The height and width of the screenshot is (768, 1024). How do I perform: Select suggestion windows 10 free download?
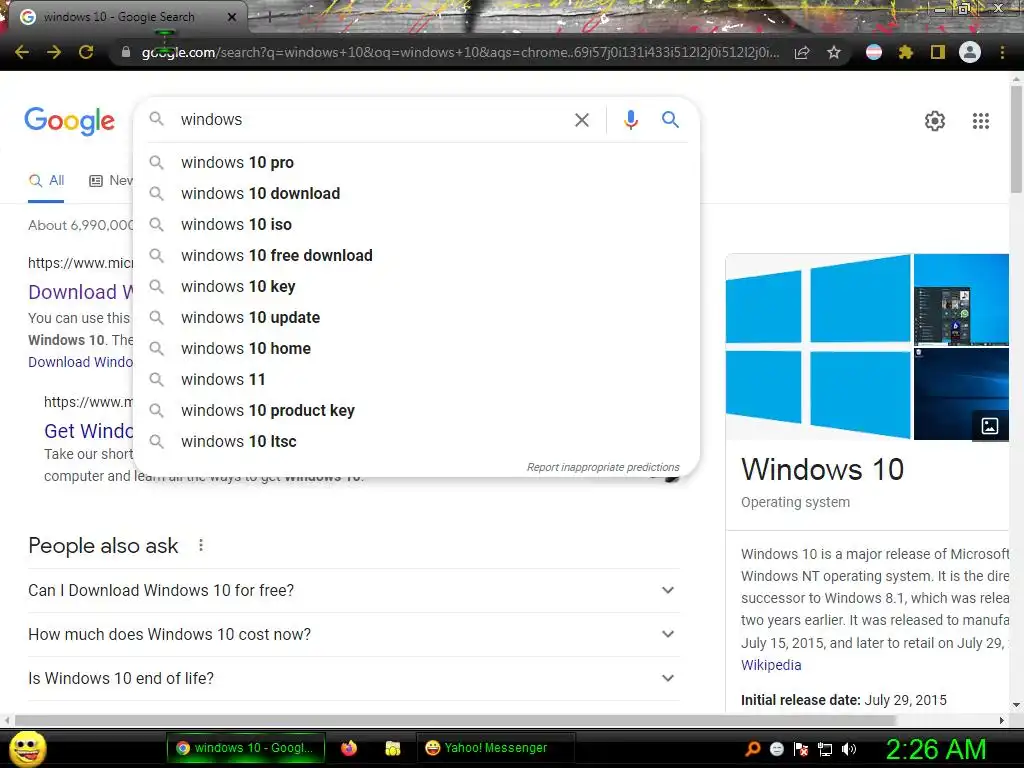coord(416,255)
